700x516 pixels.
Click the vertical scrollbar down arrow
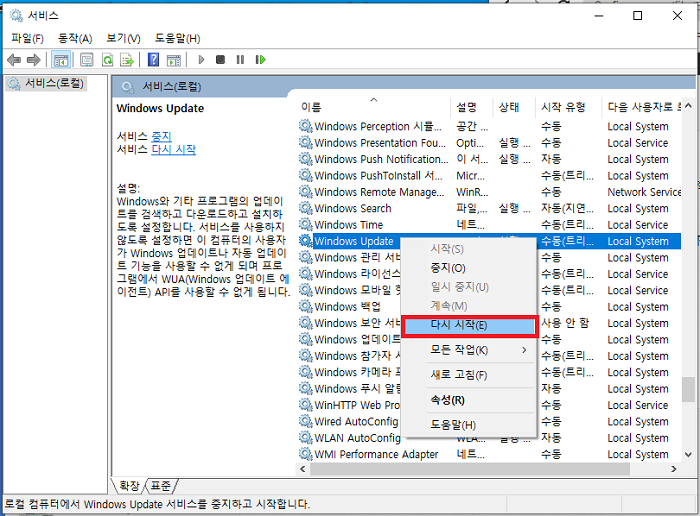[688, 455]
